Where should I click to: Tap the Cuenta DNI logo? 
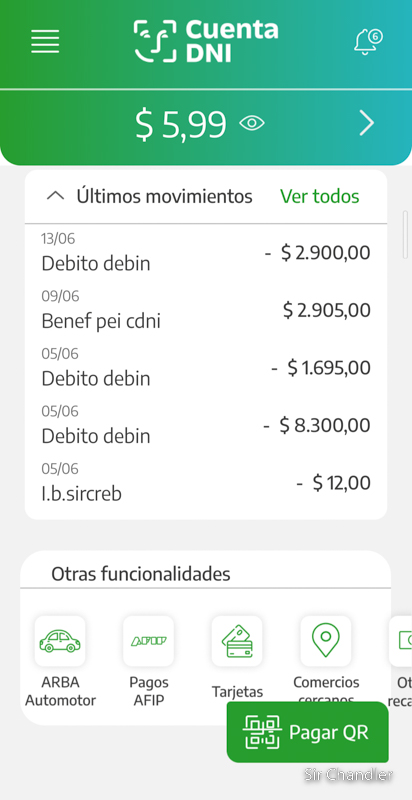206,41
